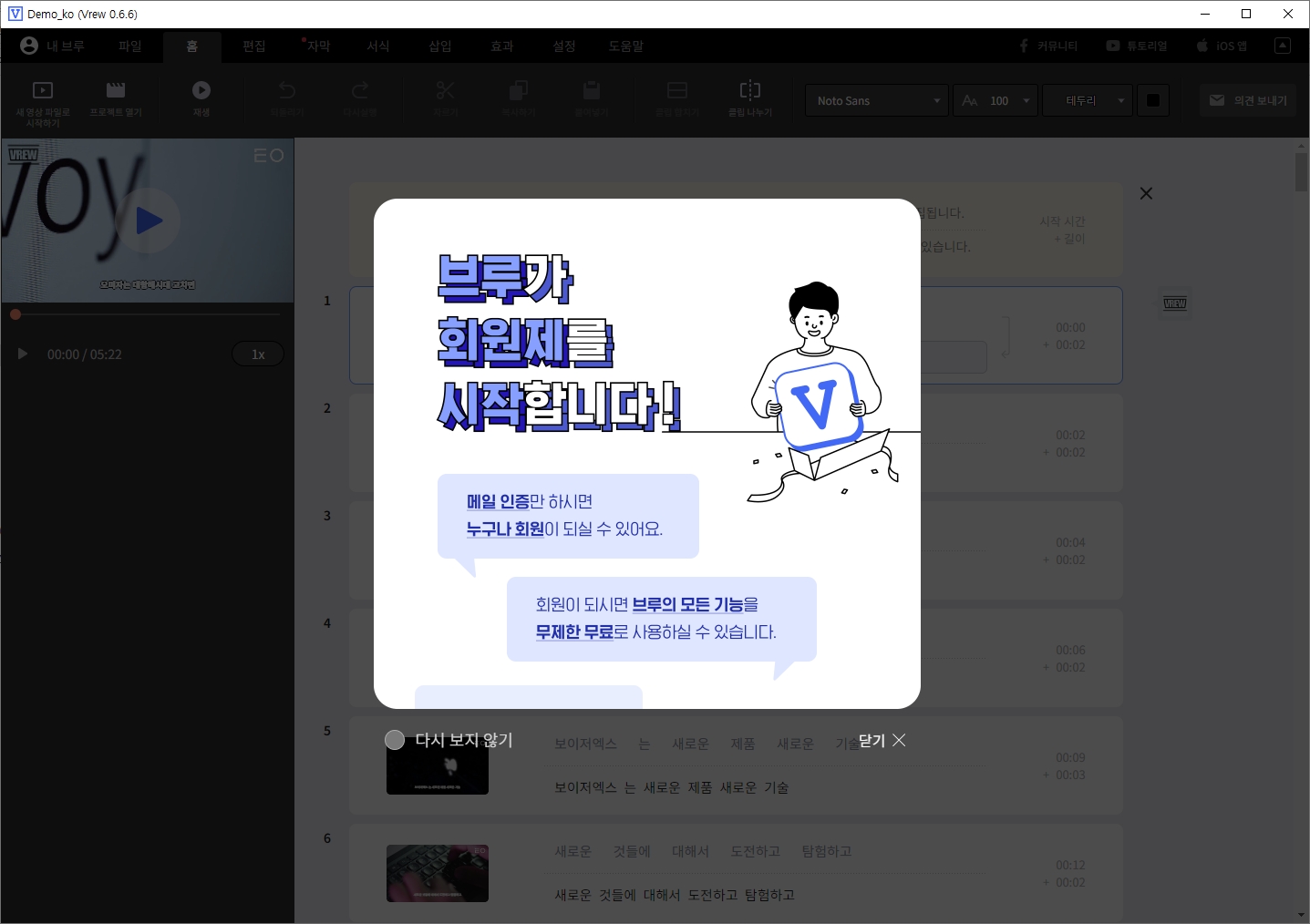Open the 내 브루 account menu

pos(53,46)
